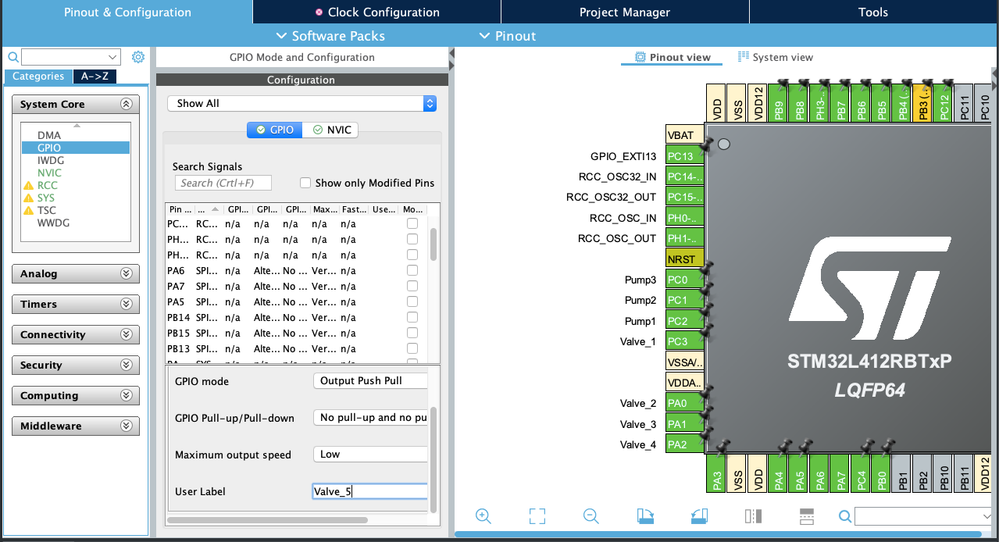Check the Modified box in PB15 row
999x542 pixels.
pyautogui.click(x=412, y=333)
